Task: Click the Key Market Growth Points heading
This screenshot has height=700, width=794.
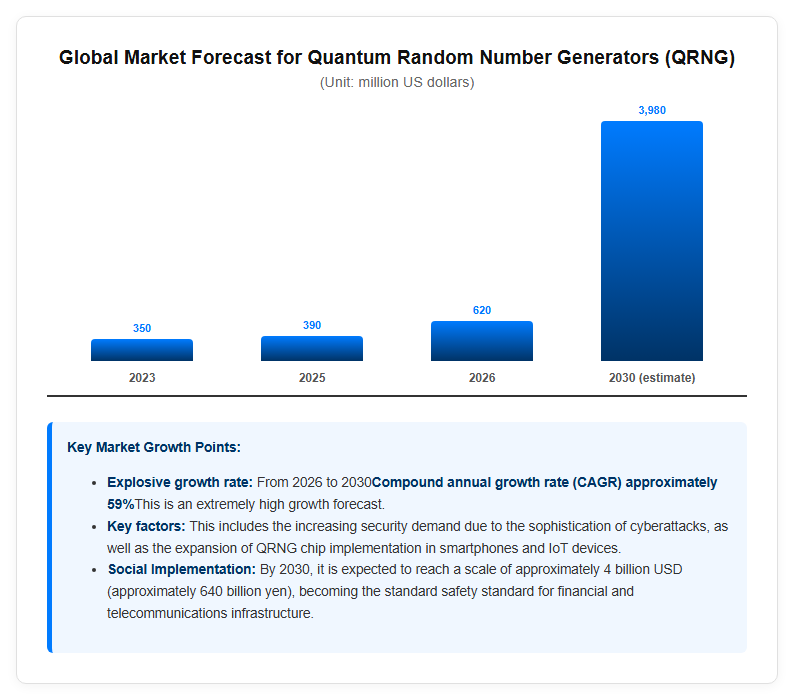Action: point(154,447)
